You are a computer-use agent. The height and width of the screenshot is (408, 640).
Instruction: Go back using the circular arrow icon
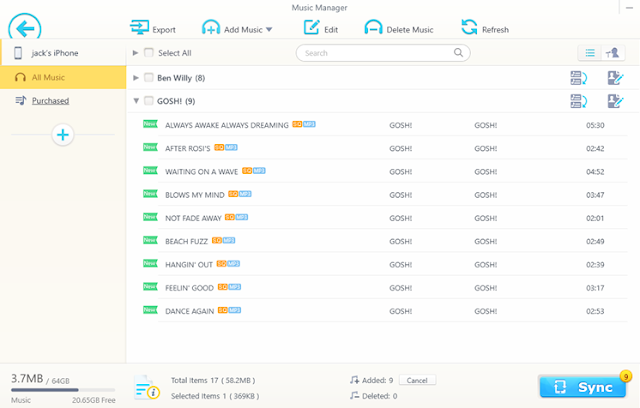coord(25,28)
